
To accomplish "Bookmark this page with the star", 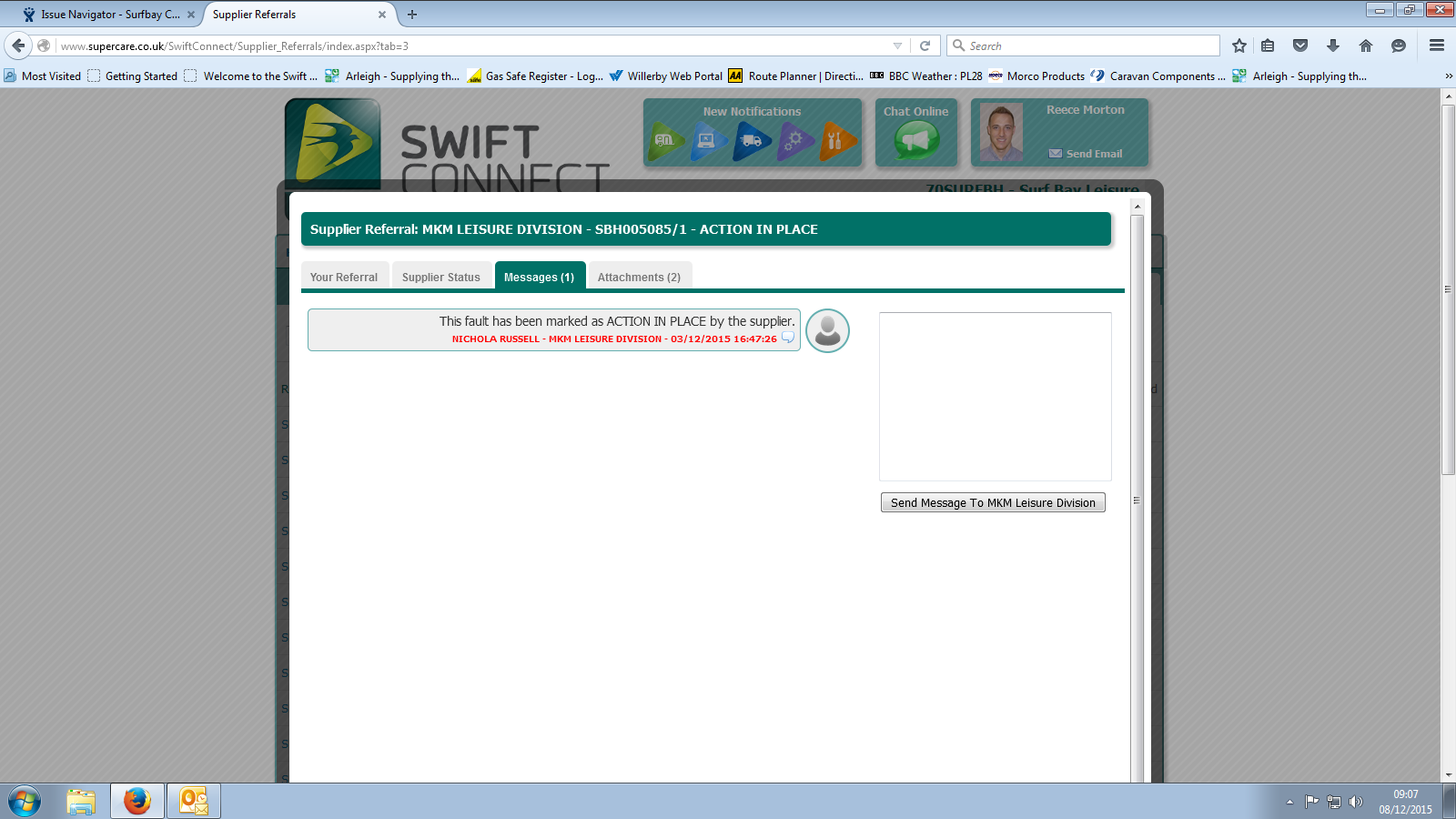I will (x=1239, y=45).
